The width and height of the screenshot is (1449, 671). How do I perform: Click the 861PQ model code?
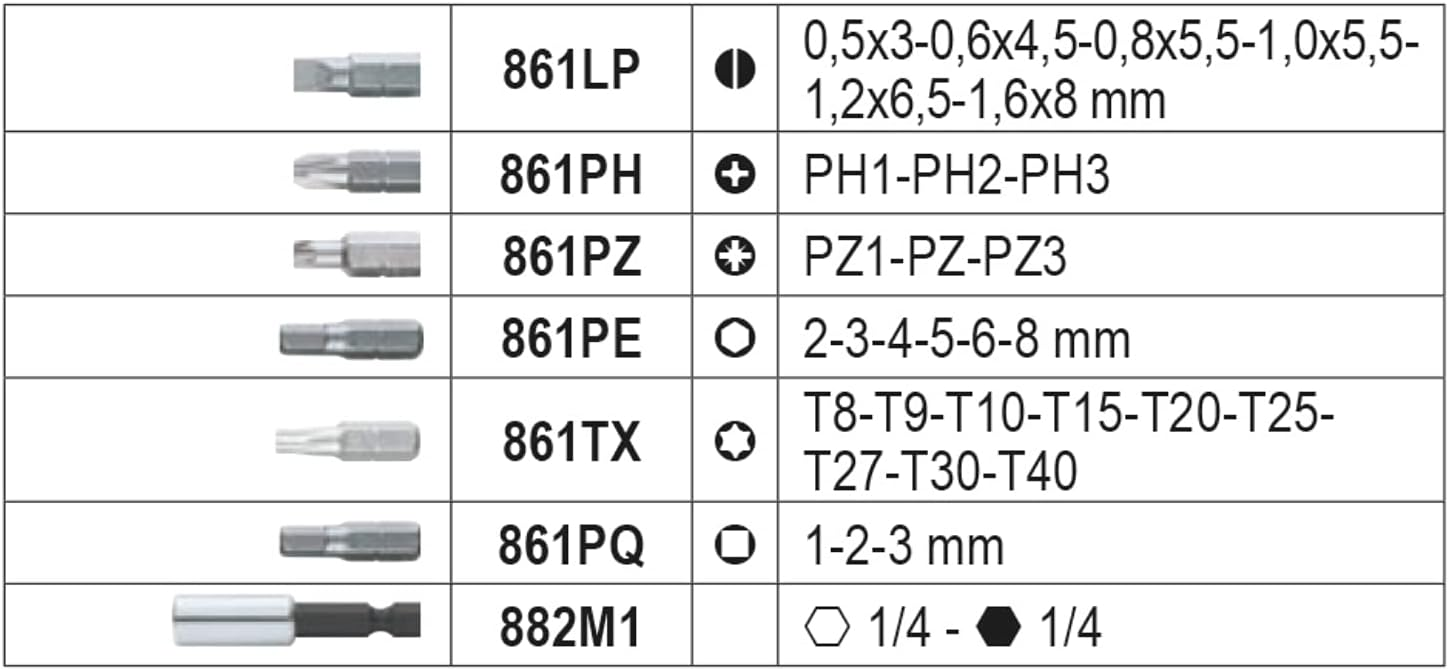pos(571,545)
